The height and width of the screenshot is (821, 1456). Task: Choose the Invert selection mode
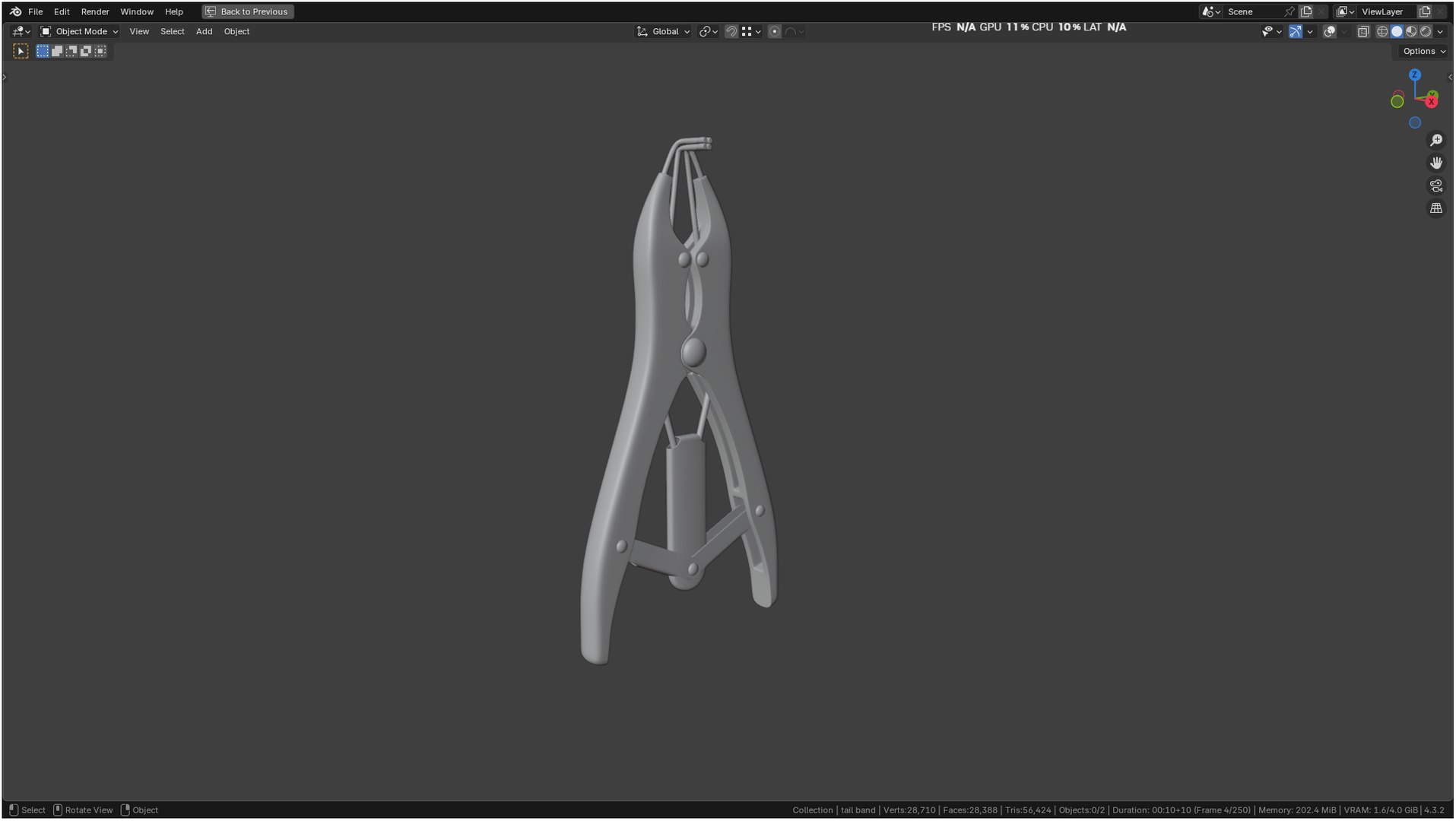pos(86,51)
